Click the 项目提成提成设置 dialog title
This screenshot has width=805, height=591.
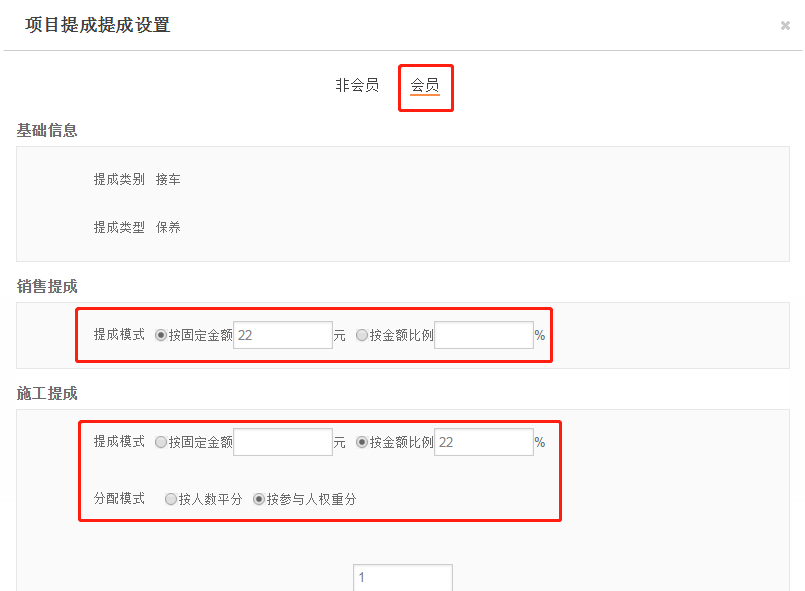click(98, 25)
